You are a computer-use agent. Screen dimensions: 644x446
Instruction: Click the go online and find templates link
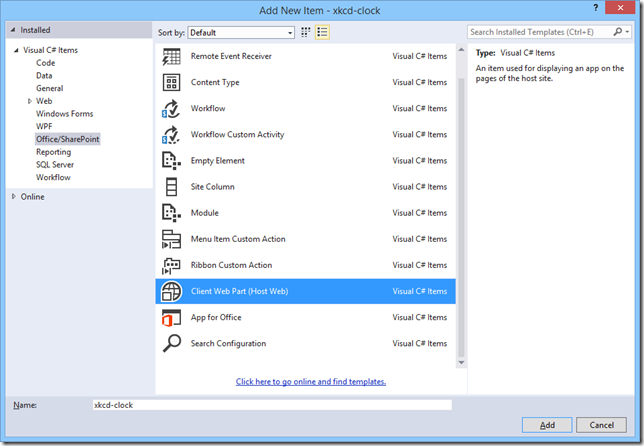point(310,381)
